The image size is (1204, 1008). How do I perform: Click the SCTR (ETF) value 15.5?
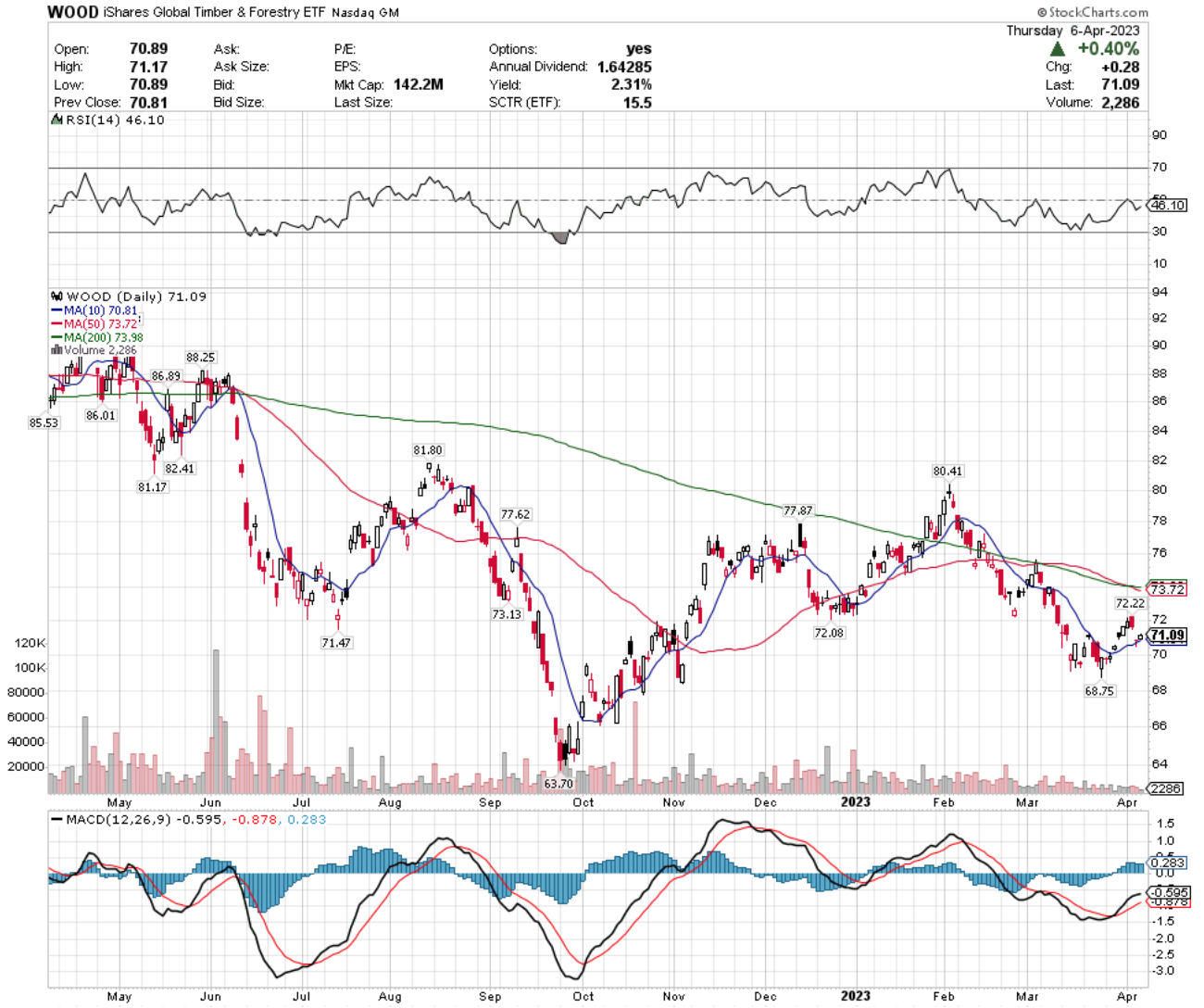click(637, 102)
